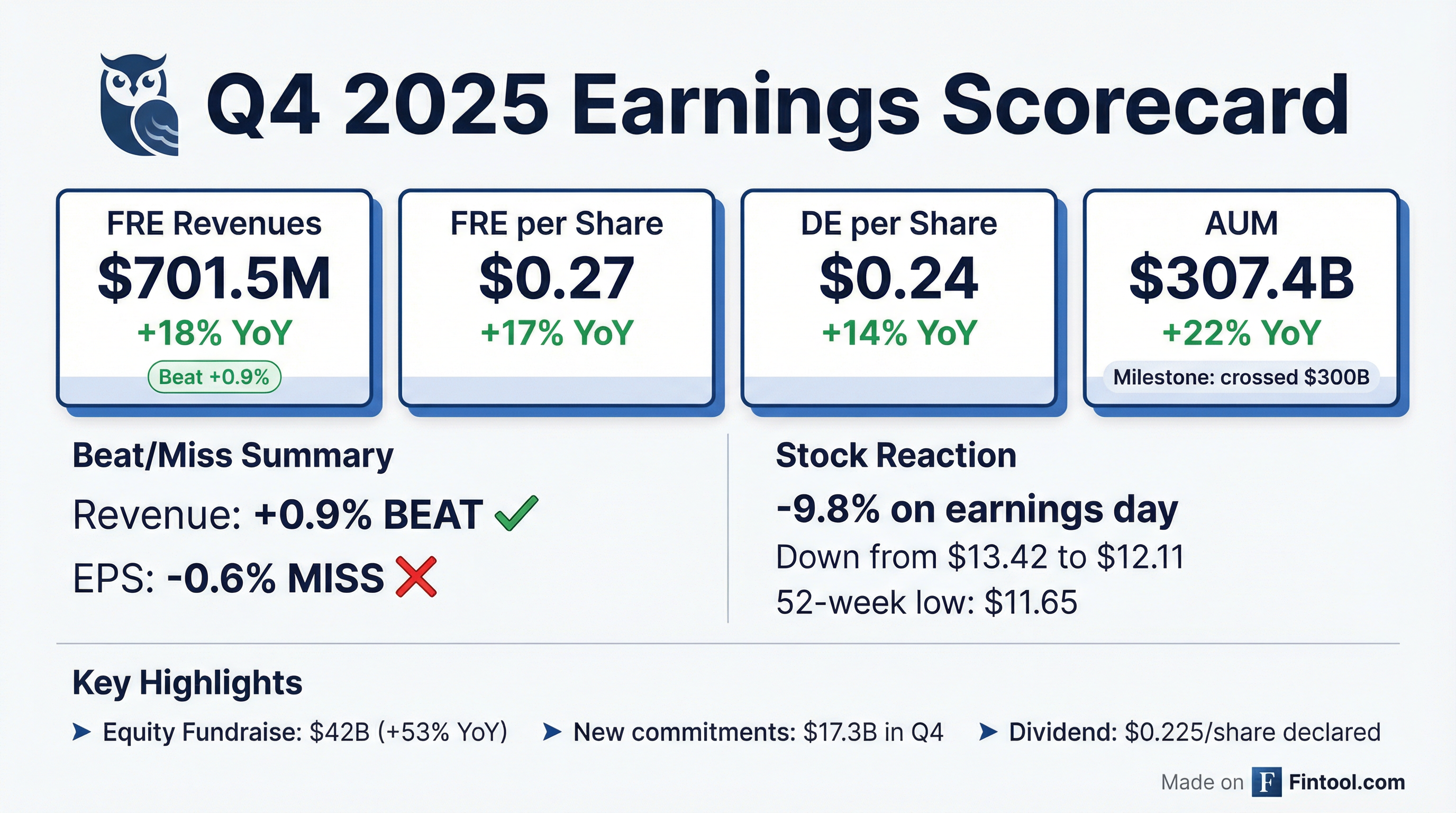The width and height of the screenshot is (1456, 813).
Task: Click the 52-week low: $11.65 text
Action: click(926, 602)
